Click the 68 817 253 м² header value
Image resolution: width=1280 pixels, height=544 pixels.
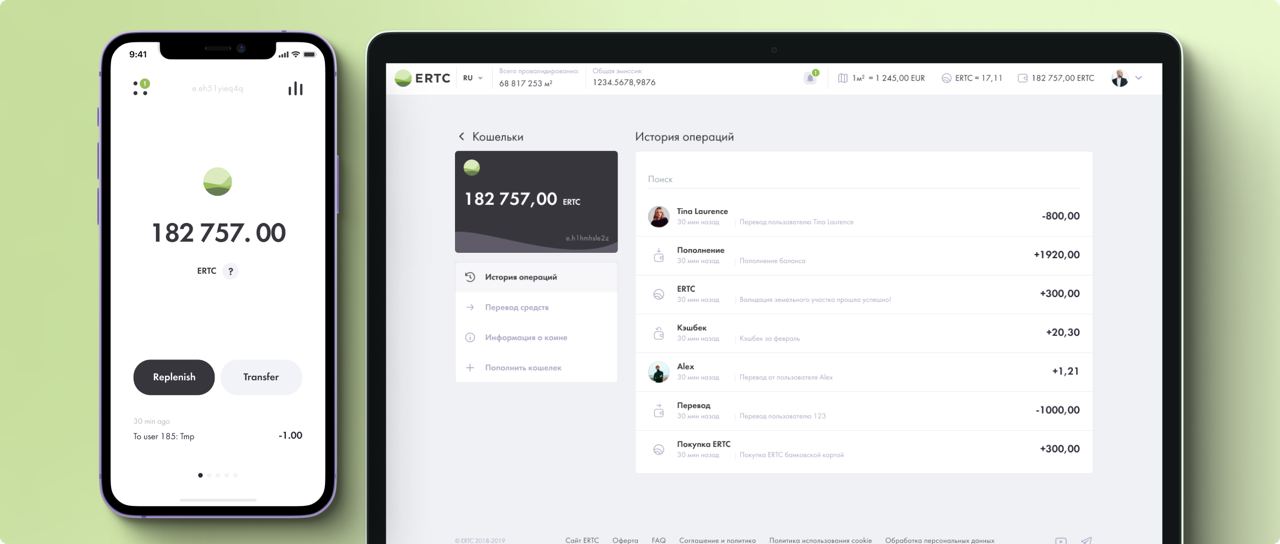point(526,83)
